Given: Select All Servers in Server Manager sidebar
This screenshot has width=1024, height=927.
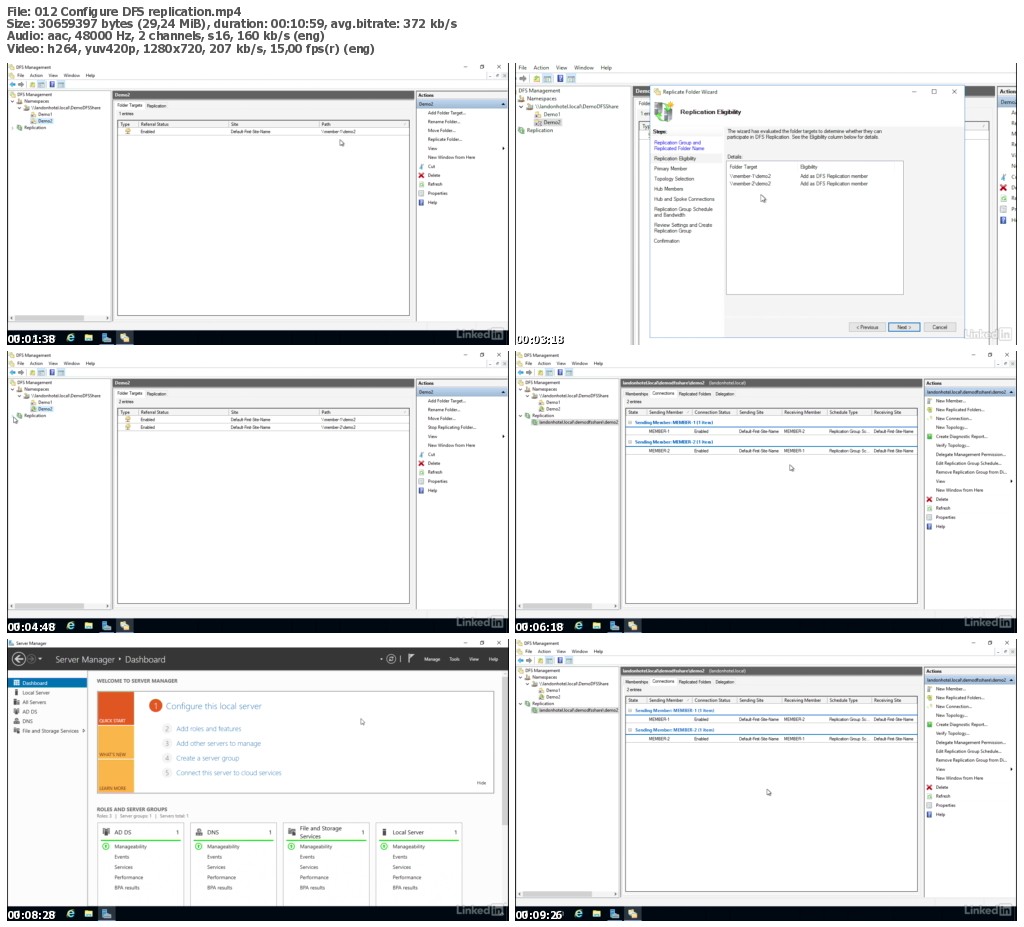Looking at the screenshot, I should 34,702.
